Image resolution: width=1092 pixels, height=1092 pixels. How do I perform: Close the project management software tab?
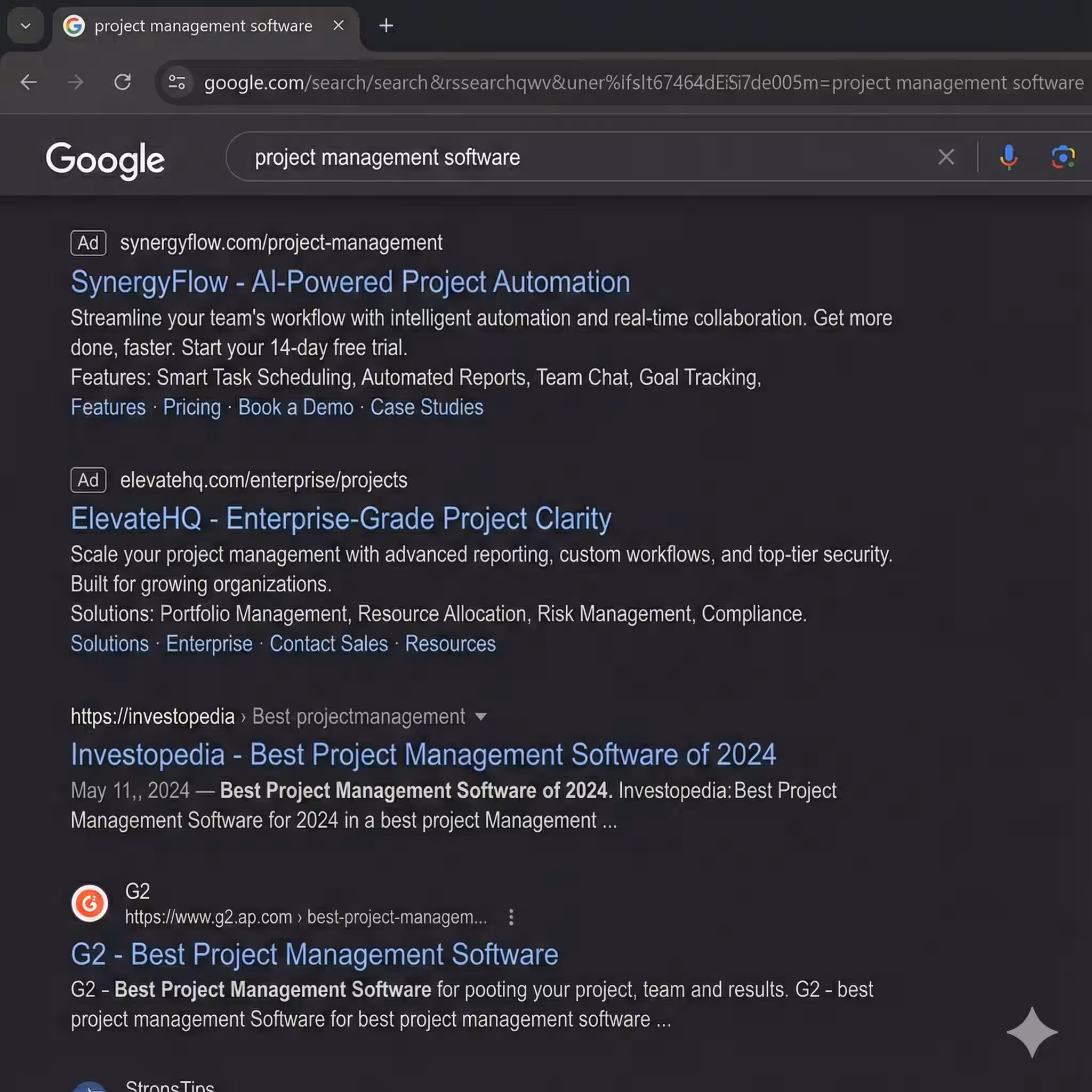pyautogui.click(x=338, y=26)
